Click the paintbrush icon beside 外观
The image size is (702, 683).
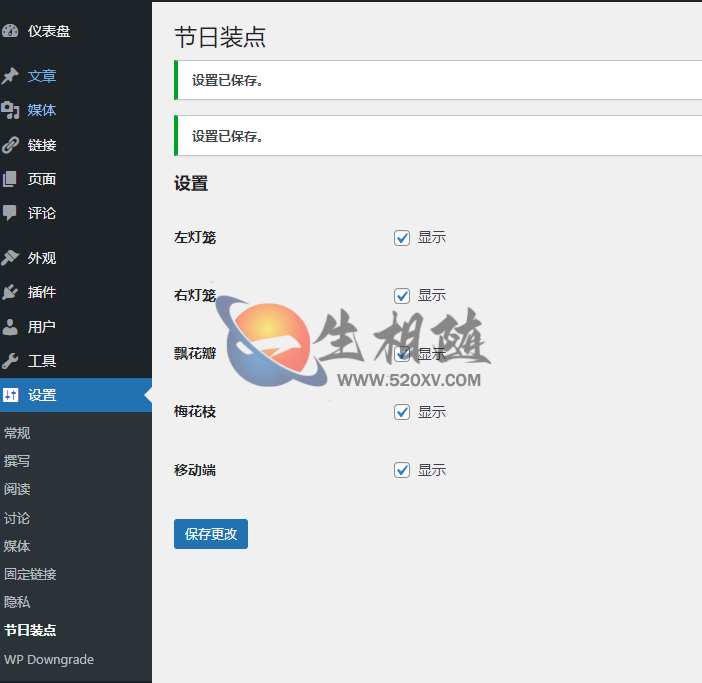[10, 258]
